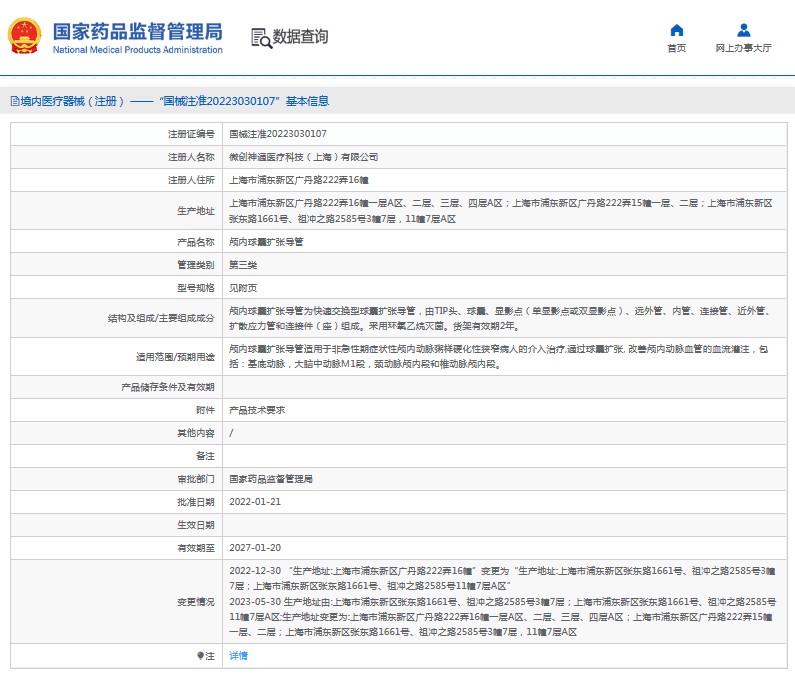Click the 产品名称 row label

click(x=196, y=242)
